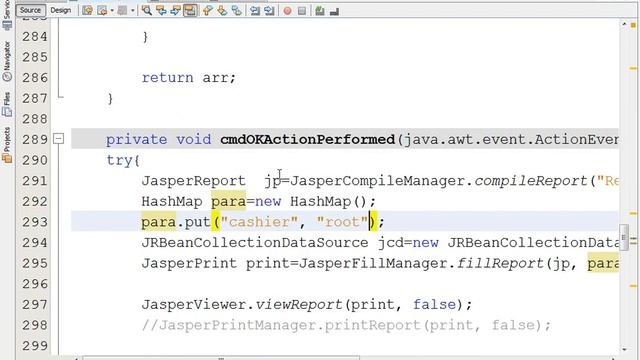Click "JasperViewer" on line 297
This screenshot has width=640, height=360.
(x=194, y=304)
